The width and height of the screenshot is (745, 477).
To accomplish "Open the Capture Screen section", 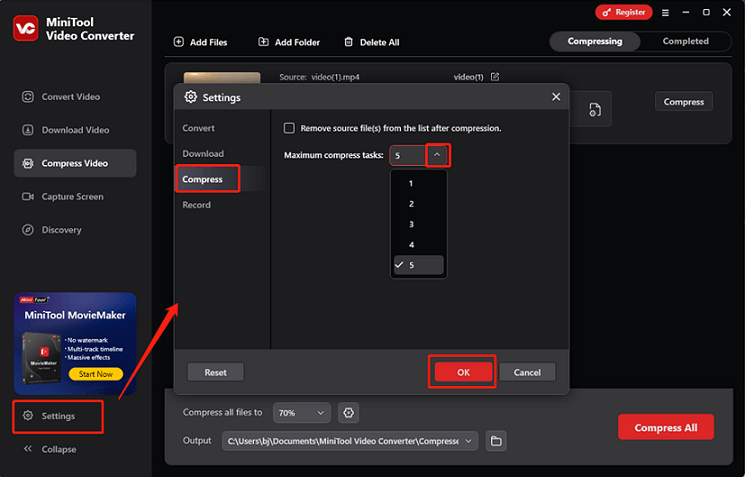I will 63,197.
